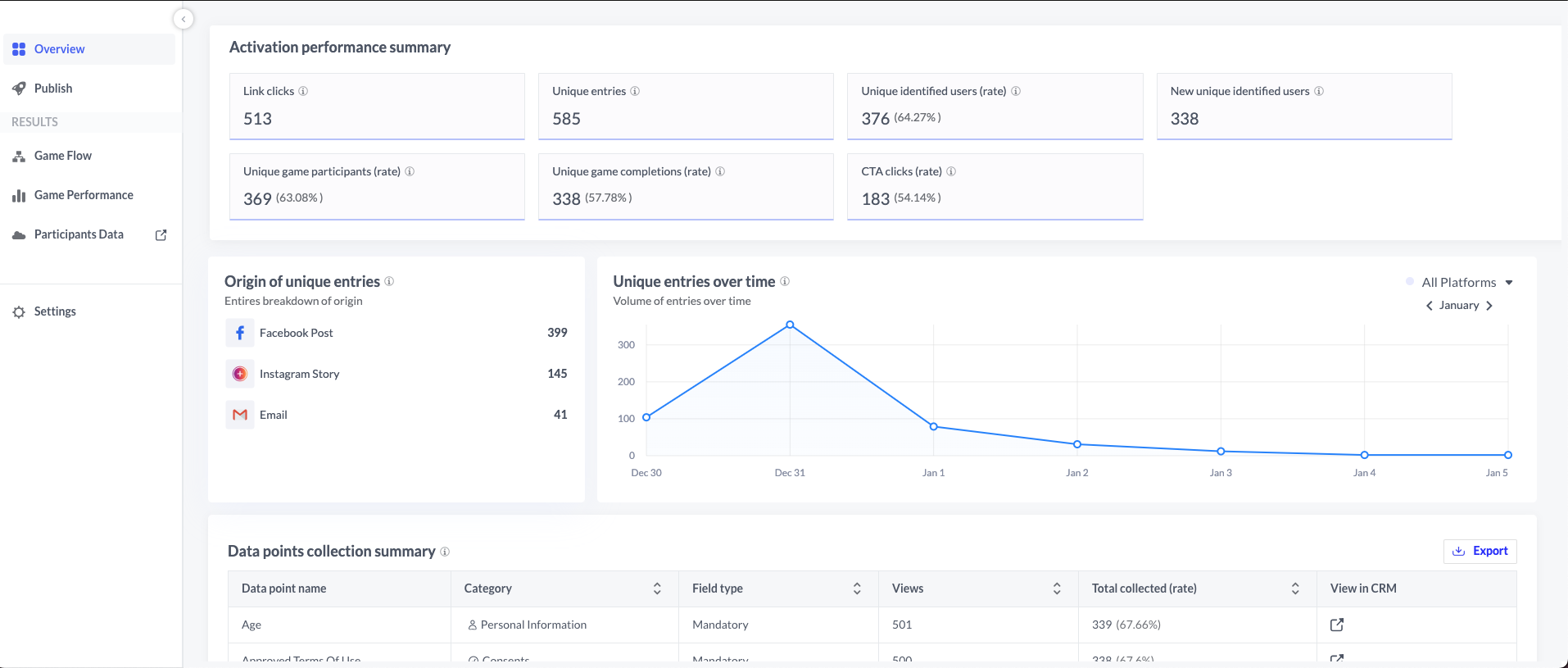The width and height of the screenshot is (1568, 668).
Task: Open the Game Performance page
Action: click(84, 195)
